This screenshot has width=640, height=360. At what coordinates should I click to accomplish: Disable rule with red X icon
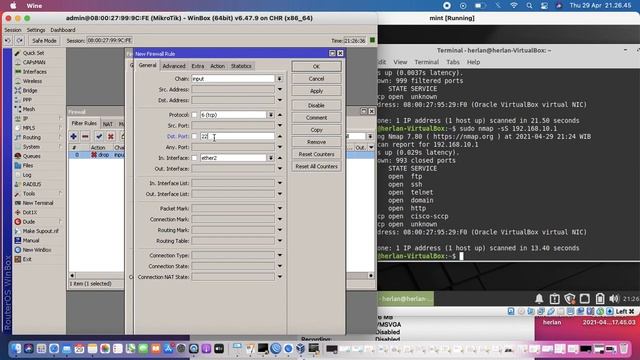pos(111,137)
